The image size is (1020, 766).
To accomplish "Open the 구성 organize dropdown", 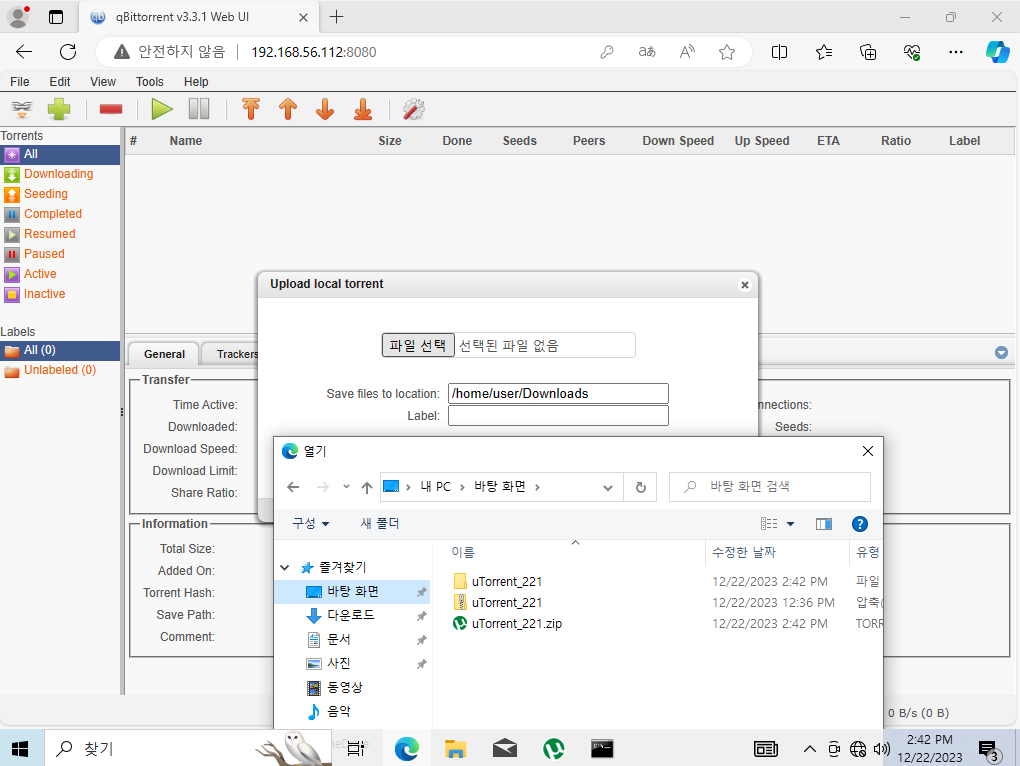I will (x=310, y=523).
